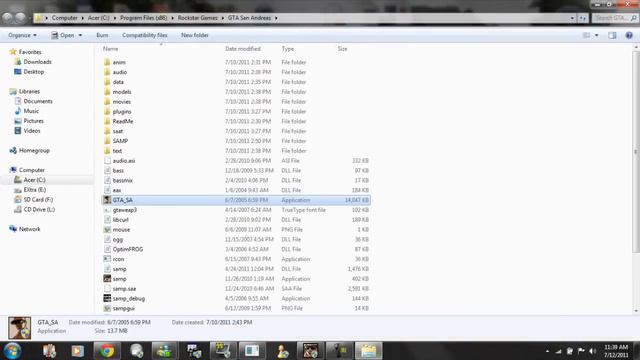The image size is (640, 360).
Task: Click the Action Center flag icon
Action: tap(581, 351)
